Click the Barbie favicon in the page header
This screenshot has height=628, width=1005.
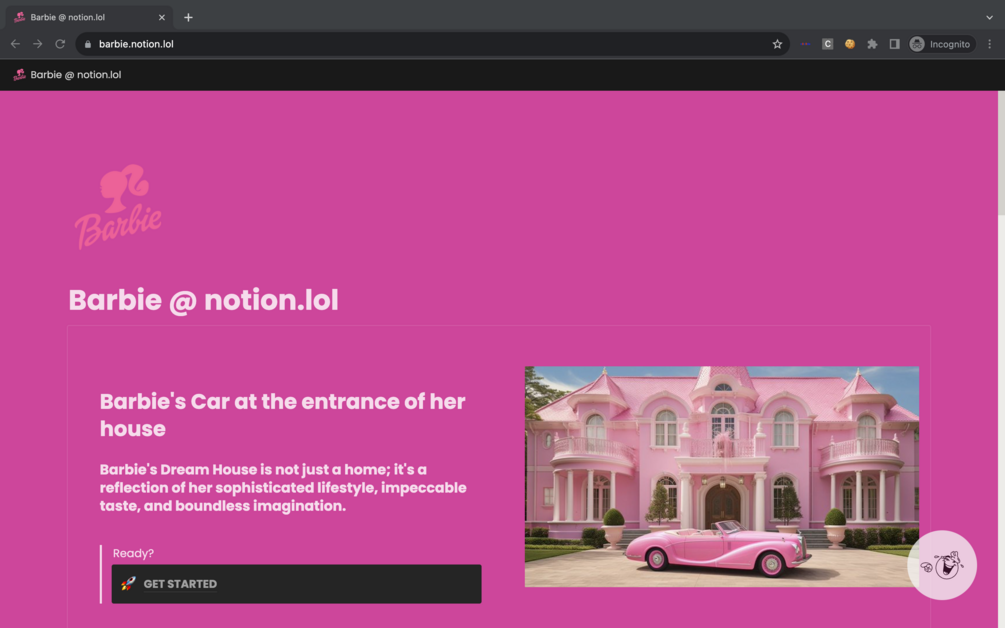pyautogui.click(x=19, y=74)
